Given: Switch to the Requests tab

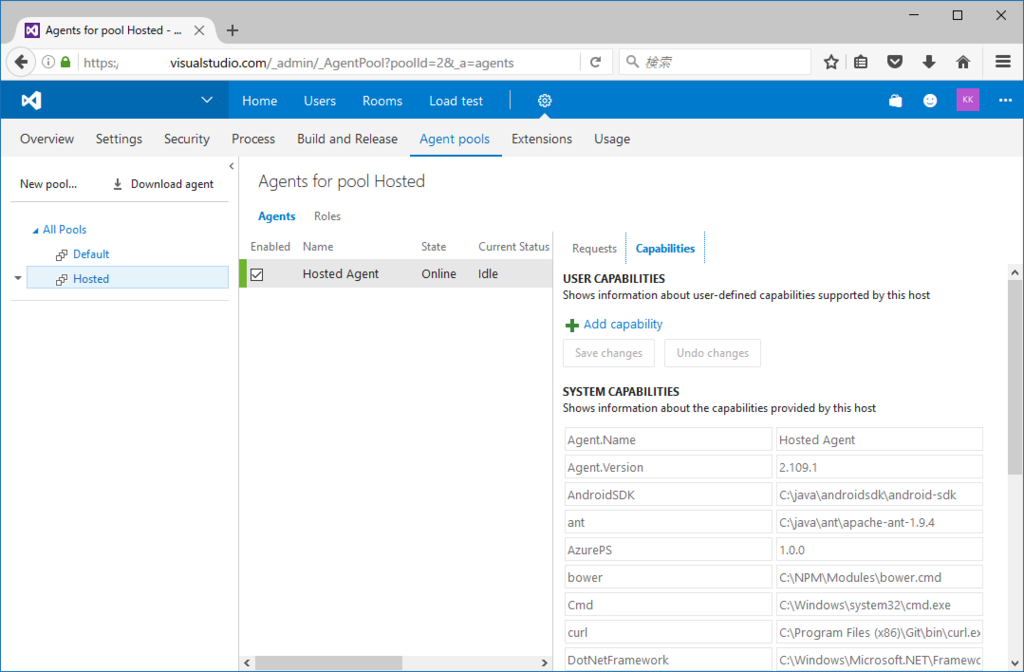Looking at the screenshot, I should coord(594,248).
